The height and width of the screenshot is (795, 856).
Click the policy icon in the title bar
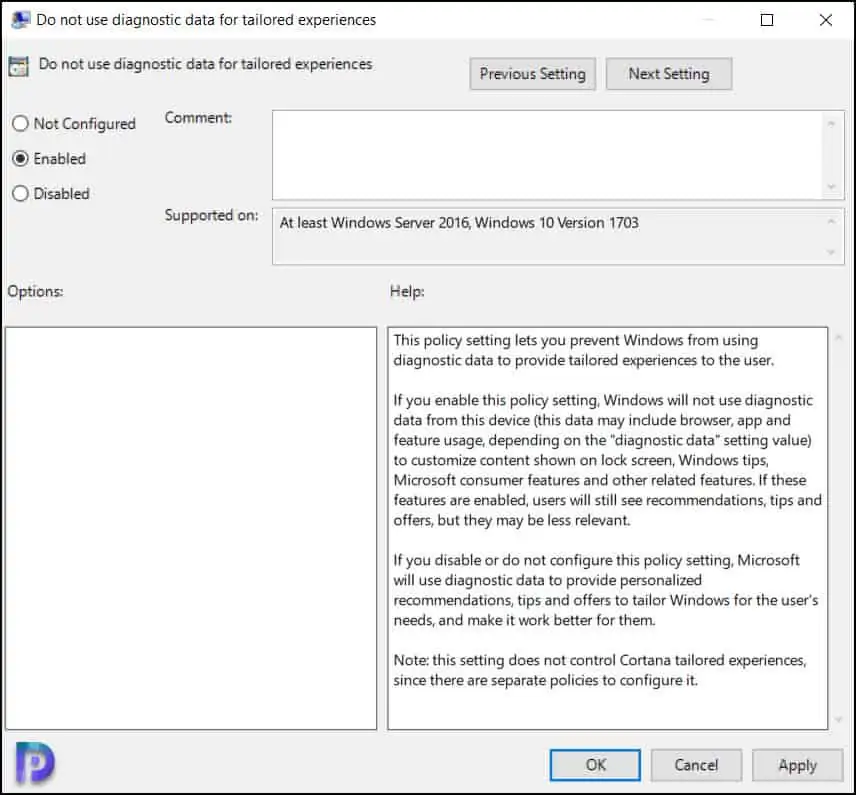(20, 20)
